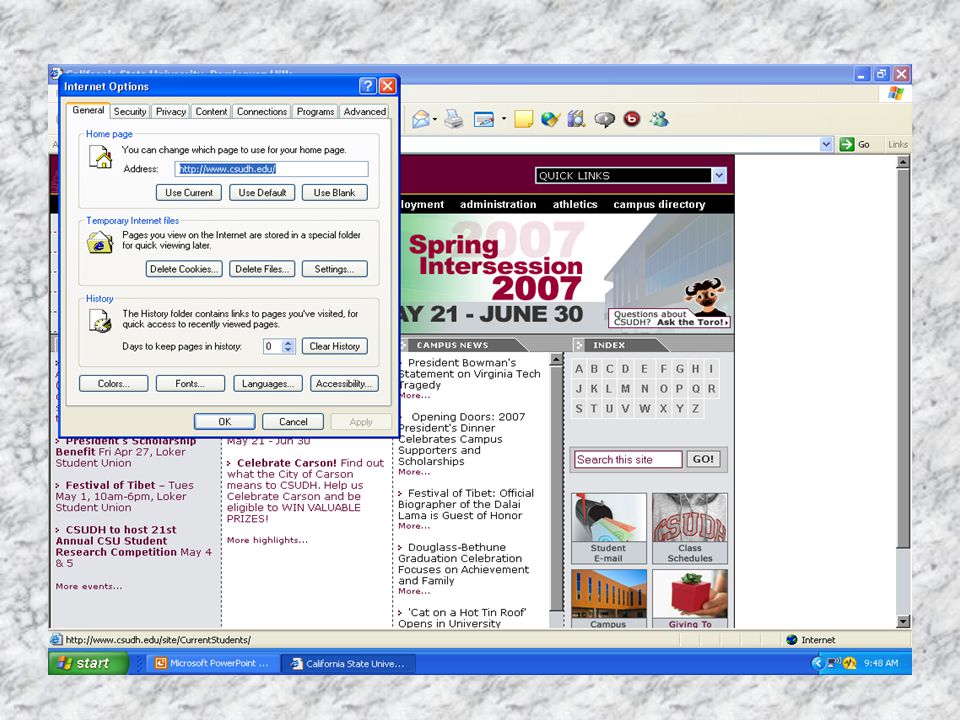Viewport: 960px width, 720px height.
Task: Click the yellow security alert tray icon
Action: click(x=850, y=663)
